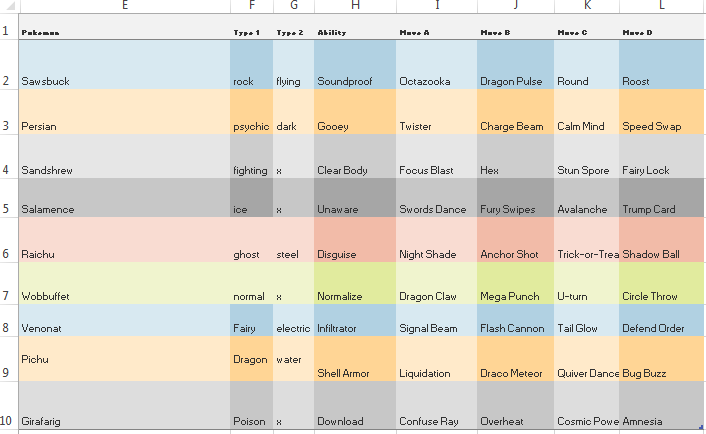Select the Clear Body cell
The height and width of the screenshot is (434, 706).
tap(355, 156)
